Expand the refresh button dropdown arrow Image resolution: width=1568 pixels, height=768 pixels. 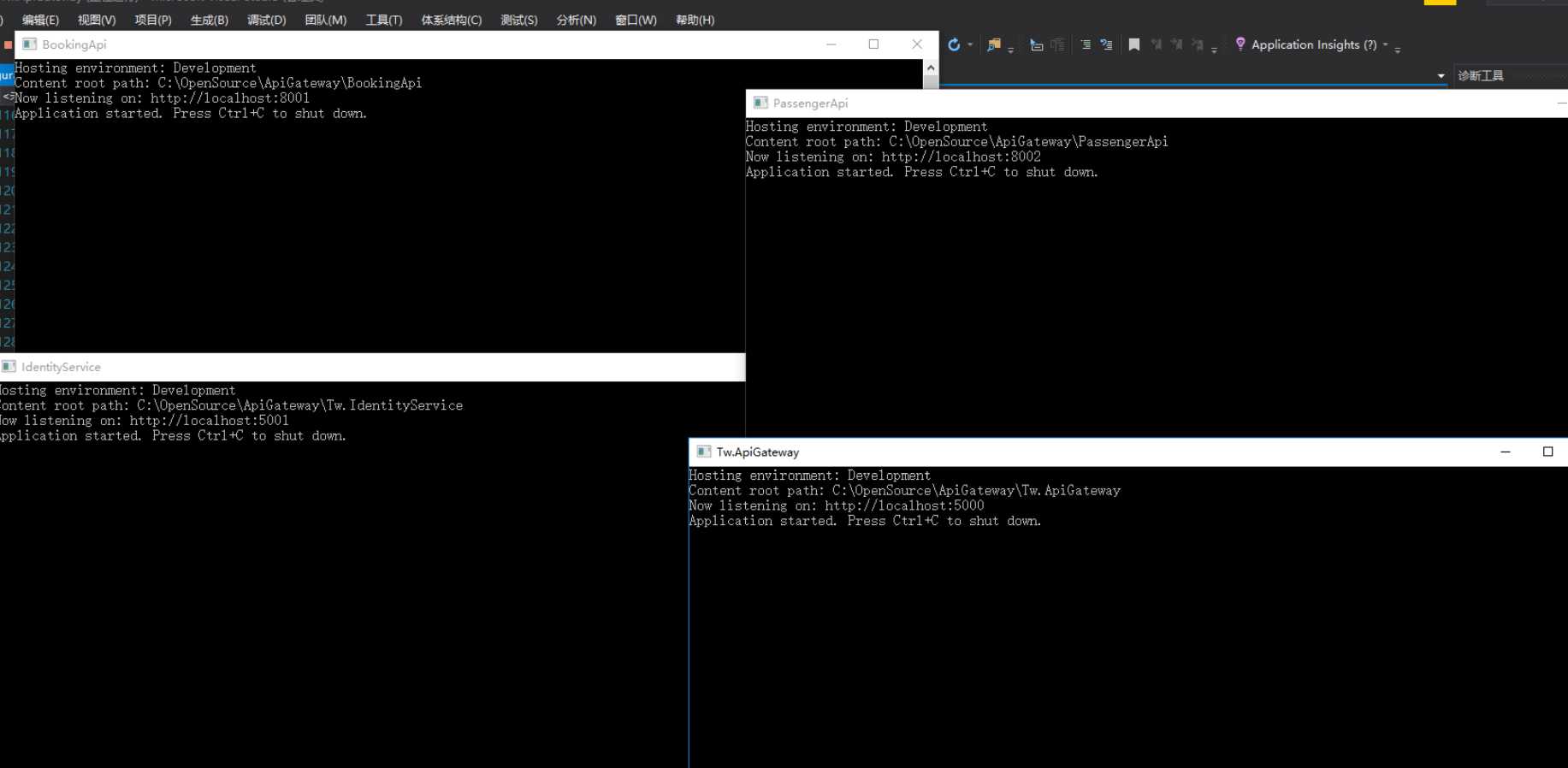pyautogui.click(x=970, y=44)
